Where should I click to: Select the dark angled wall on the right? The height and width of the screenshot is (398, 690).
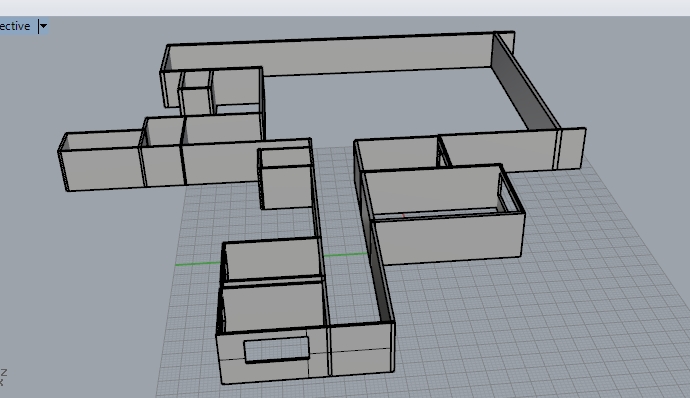coord(523,82)
